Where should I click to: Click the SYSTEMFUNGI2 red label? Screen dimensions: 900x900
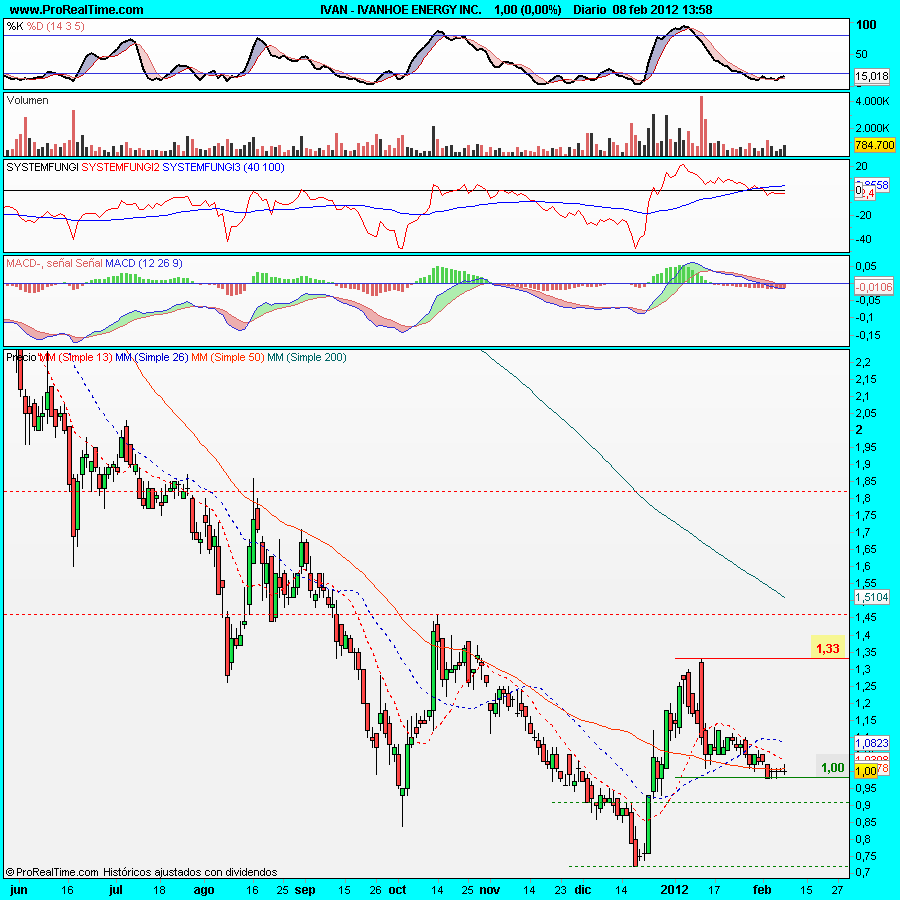[x=121, y=167]
